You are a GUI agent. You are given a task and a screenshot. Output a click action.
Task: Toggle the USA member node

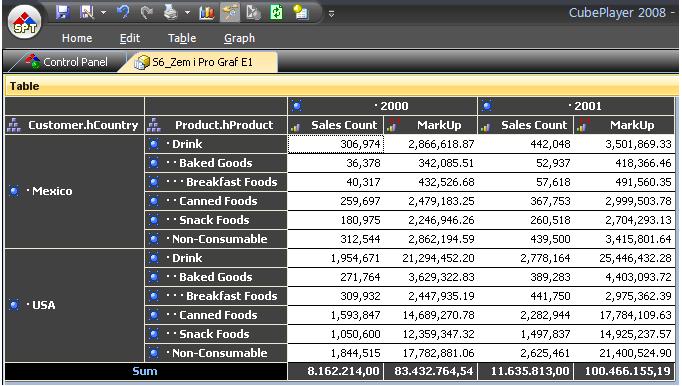(14, 305)
